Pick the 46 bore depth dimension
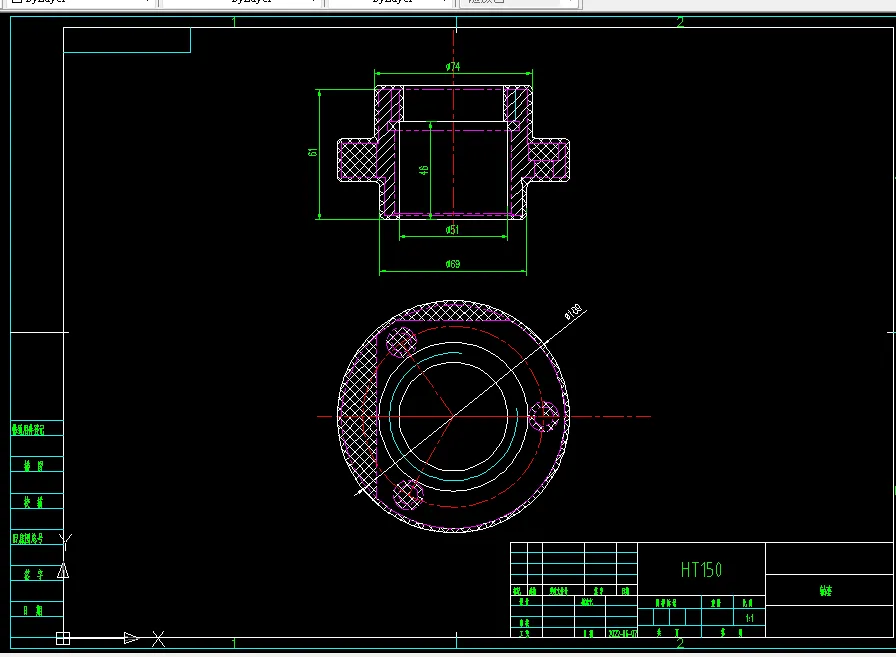This screenshot has height=657, width=896. coord(423,170)
